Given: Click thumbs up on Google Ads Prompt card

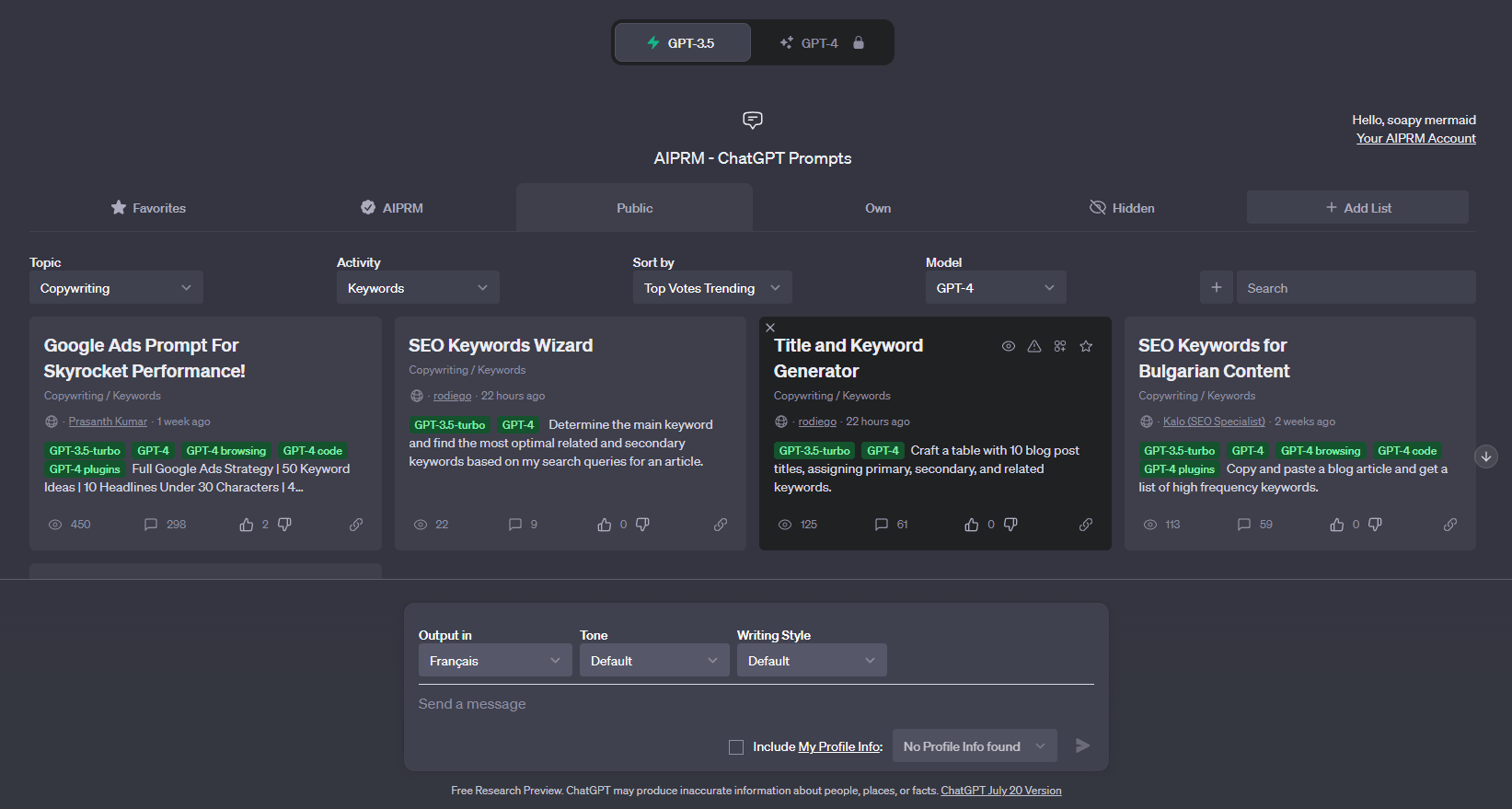Looking at the screenshot, I should (247, 525).
